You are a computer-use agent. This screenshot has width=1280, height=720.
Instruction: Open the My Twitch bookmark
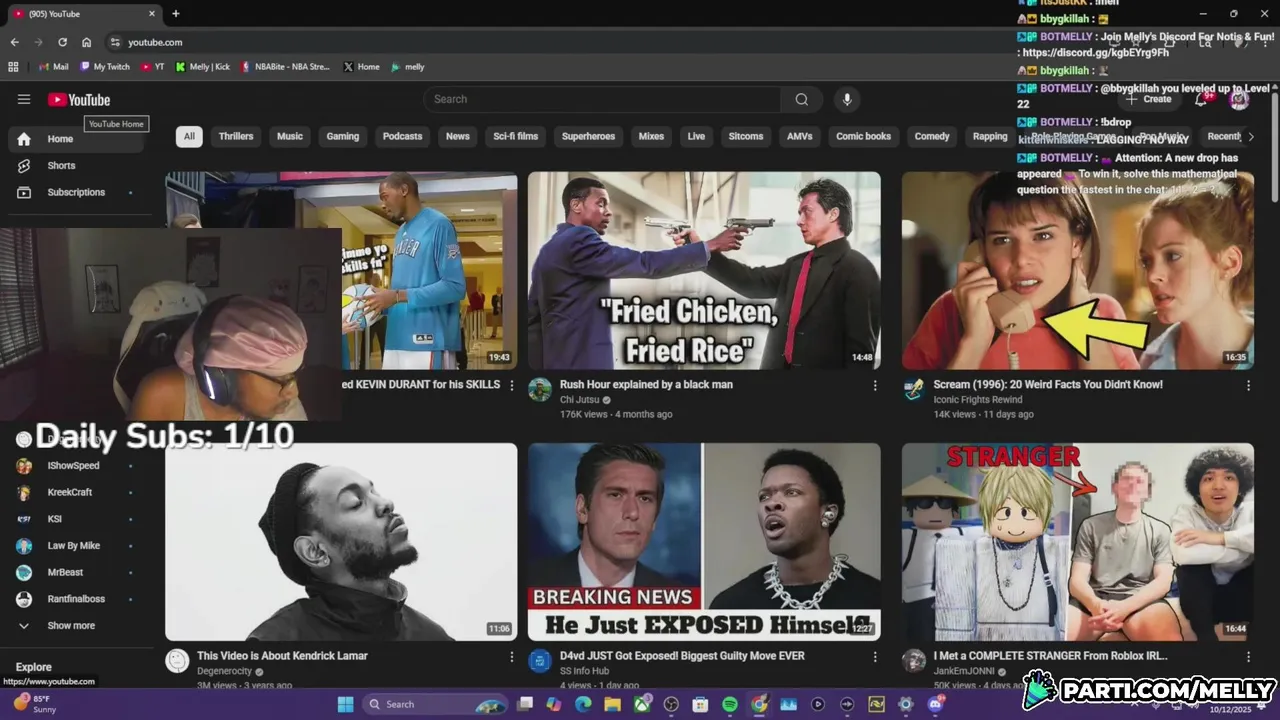pyautogui.click(x=105, y=67)
